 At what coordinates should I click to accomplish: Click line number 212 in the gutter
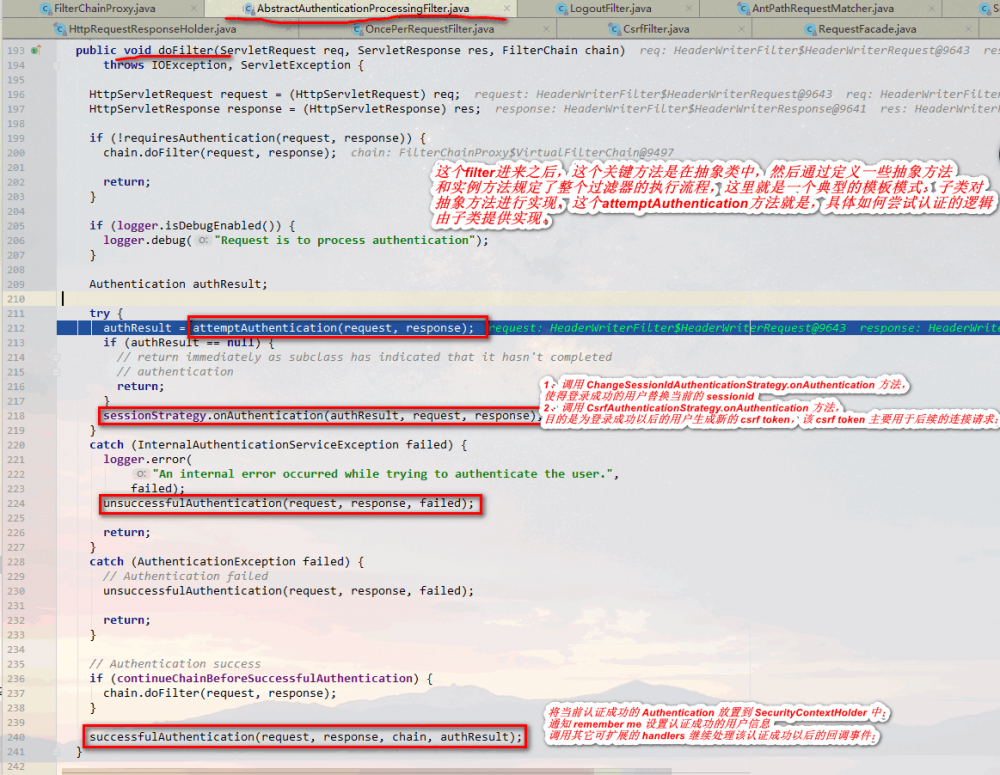pos(16,328)
